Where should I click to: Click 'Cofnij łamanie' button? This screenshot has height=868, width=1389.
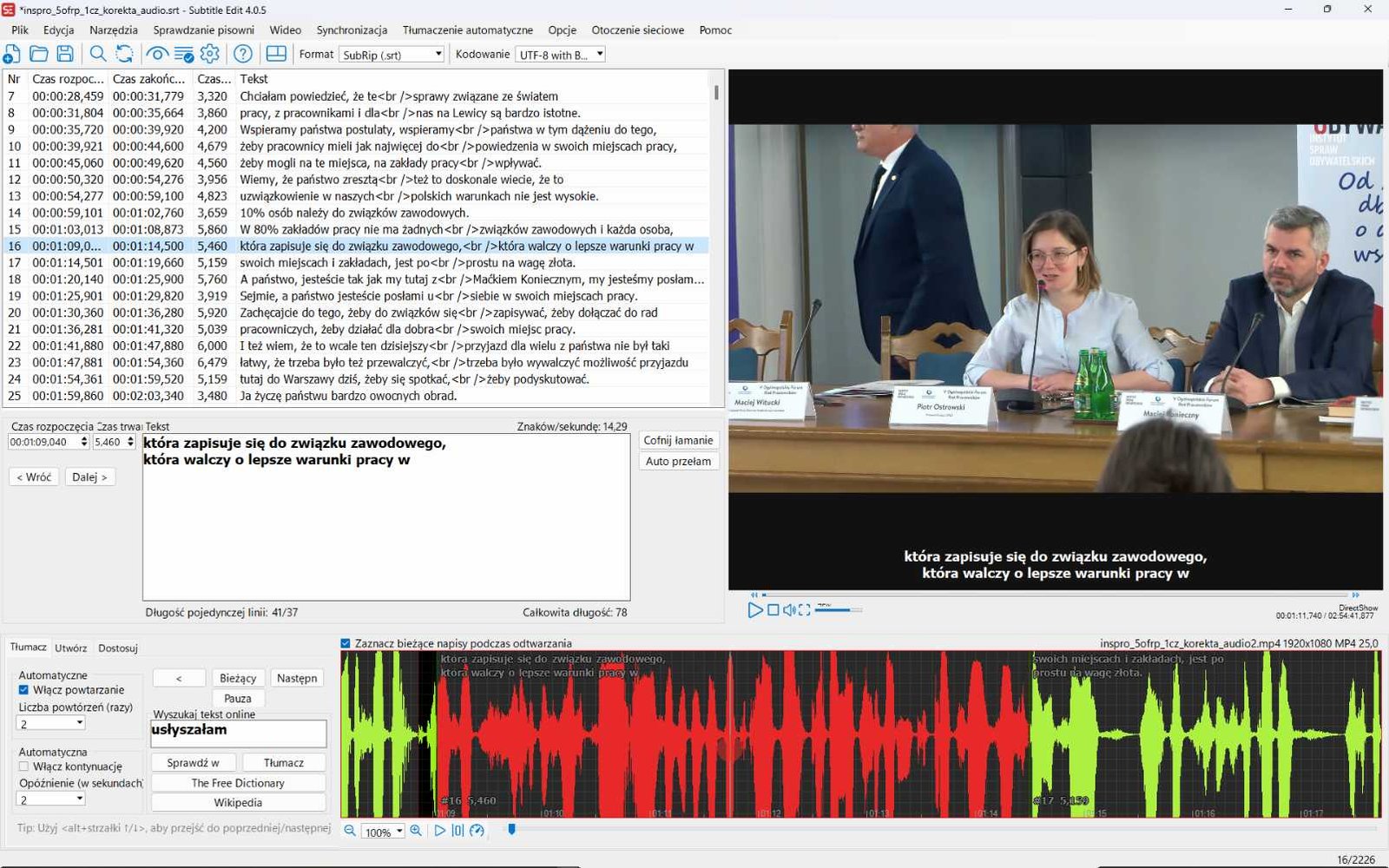click(x=678, y=440)
